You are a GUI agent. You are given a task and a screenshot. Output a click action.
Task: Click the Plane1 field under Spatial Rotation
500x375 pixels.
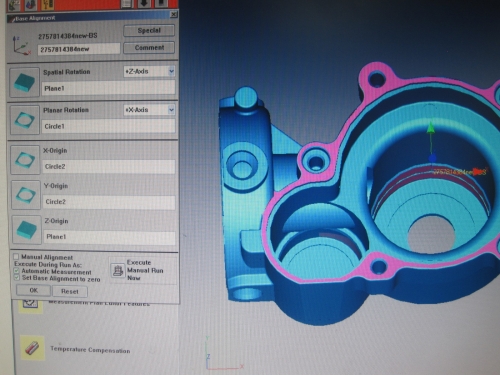pos(108,88)
